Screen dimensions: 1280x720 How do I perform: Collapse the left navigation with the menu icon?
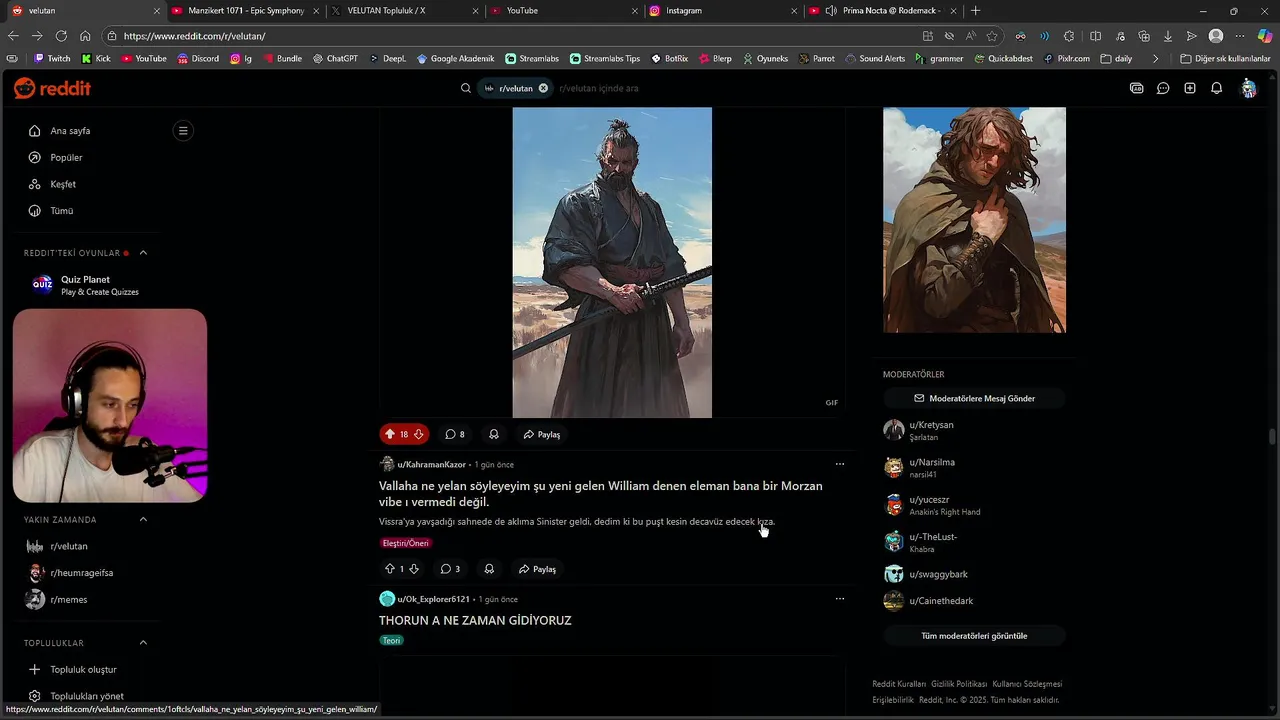pyautogui.click(x=182, y=130)
